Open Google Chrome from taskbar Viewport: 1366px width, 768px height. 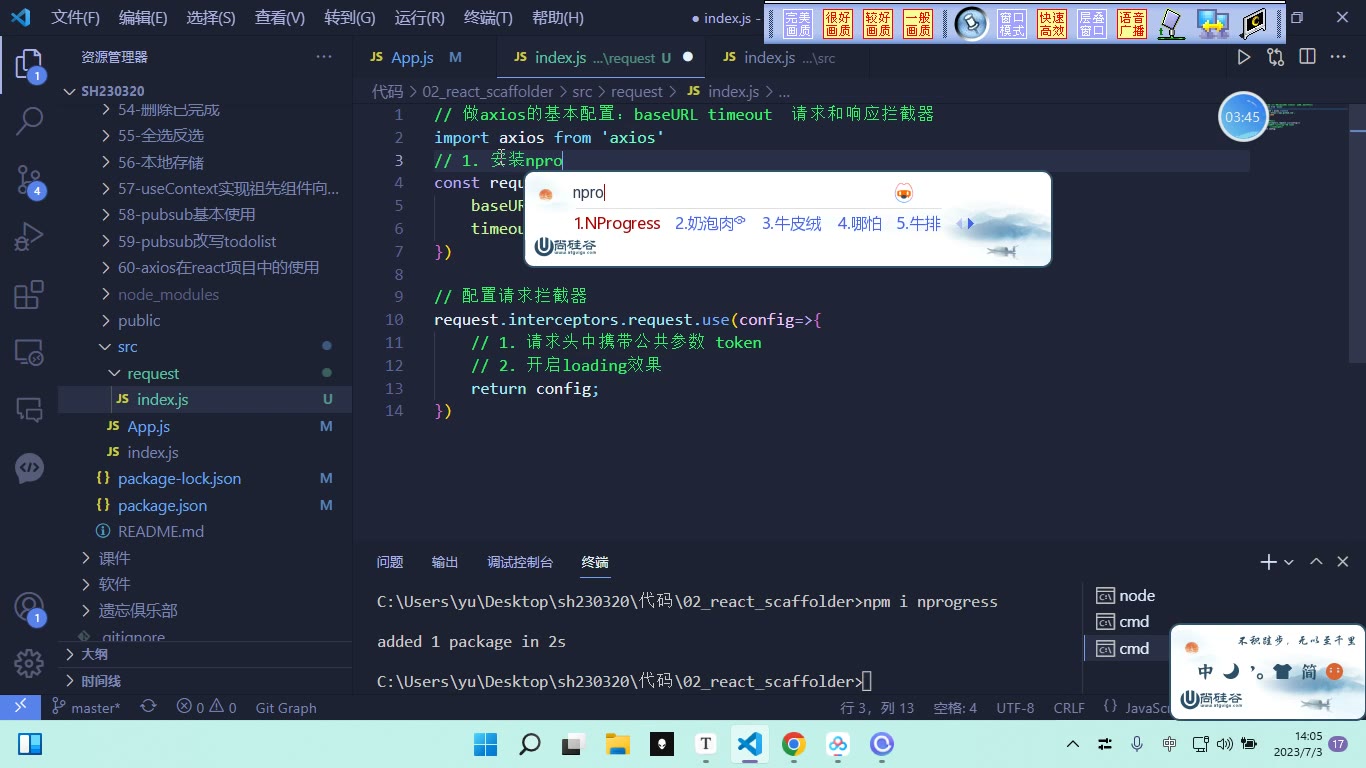pos(794,744)
